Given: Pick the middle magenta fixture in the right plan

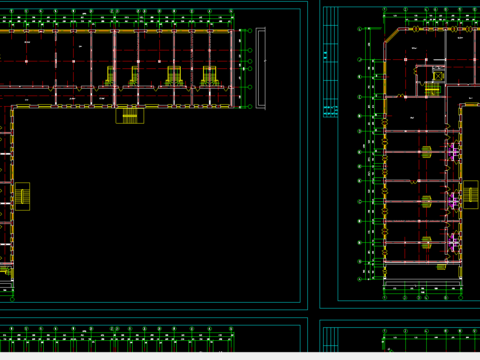Looking at the screenshot, I should pyautogui.click(x=453, y=201).
